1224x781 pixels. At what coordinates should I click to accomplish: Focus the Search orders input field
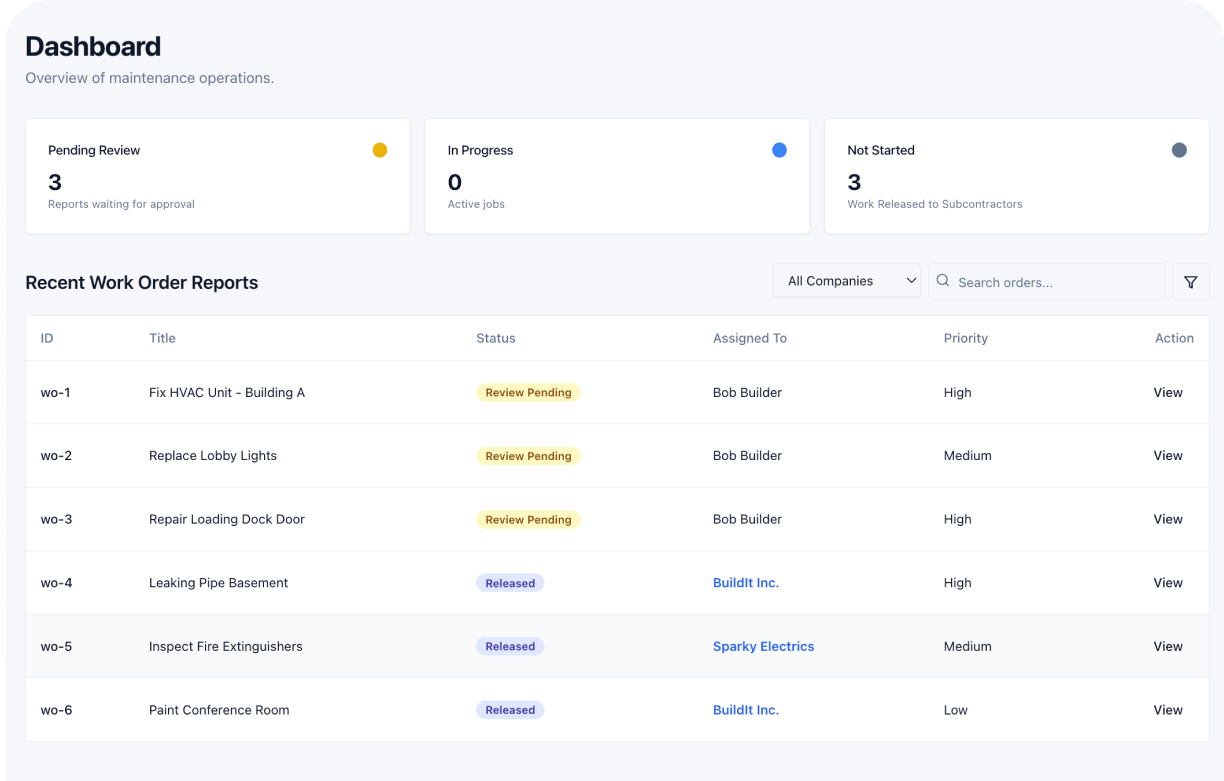(1046, 282)
